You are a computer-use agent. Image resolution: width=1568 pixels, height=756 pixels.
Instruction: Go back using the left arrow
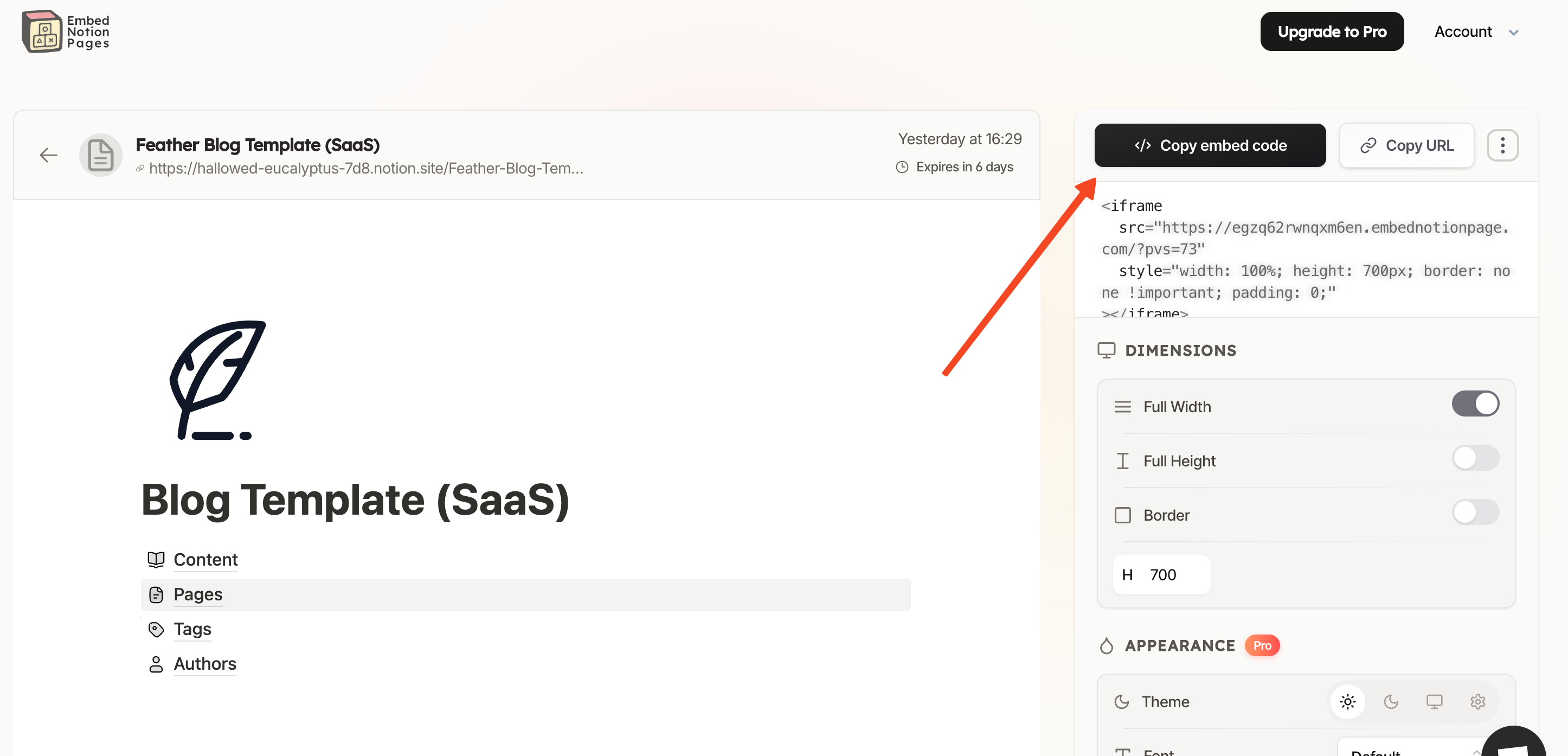[x=49, y=155]
